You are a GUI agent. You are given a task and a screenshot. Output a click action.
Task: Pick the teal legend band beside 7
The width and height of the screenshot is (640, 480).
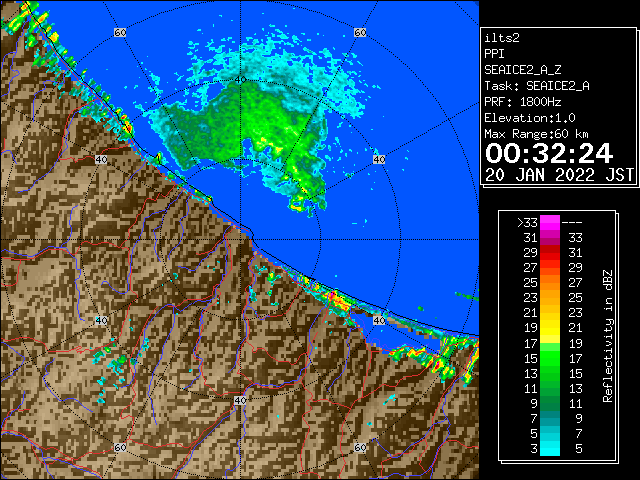(x=550, y=418)
